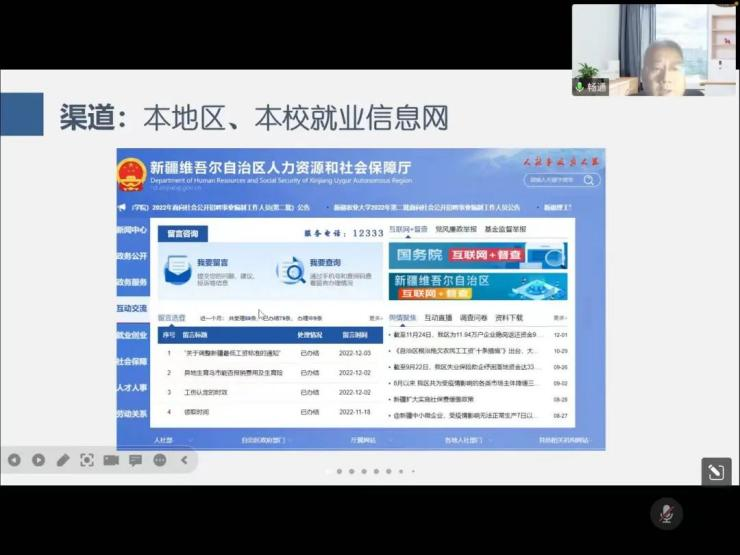Toggle the muted microphone button
The width and height of the screenshot is (740, 555).
(x=665, y=514)
